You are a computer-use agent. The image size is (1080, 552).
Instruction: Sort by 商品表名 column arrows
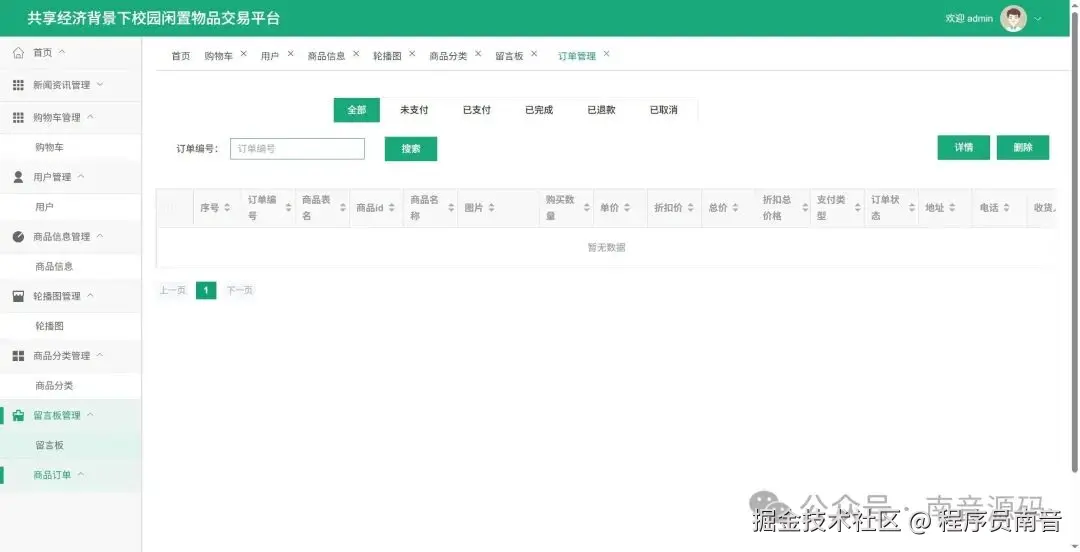click(342, 207)
